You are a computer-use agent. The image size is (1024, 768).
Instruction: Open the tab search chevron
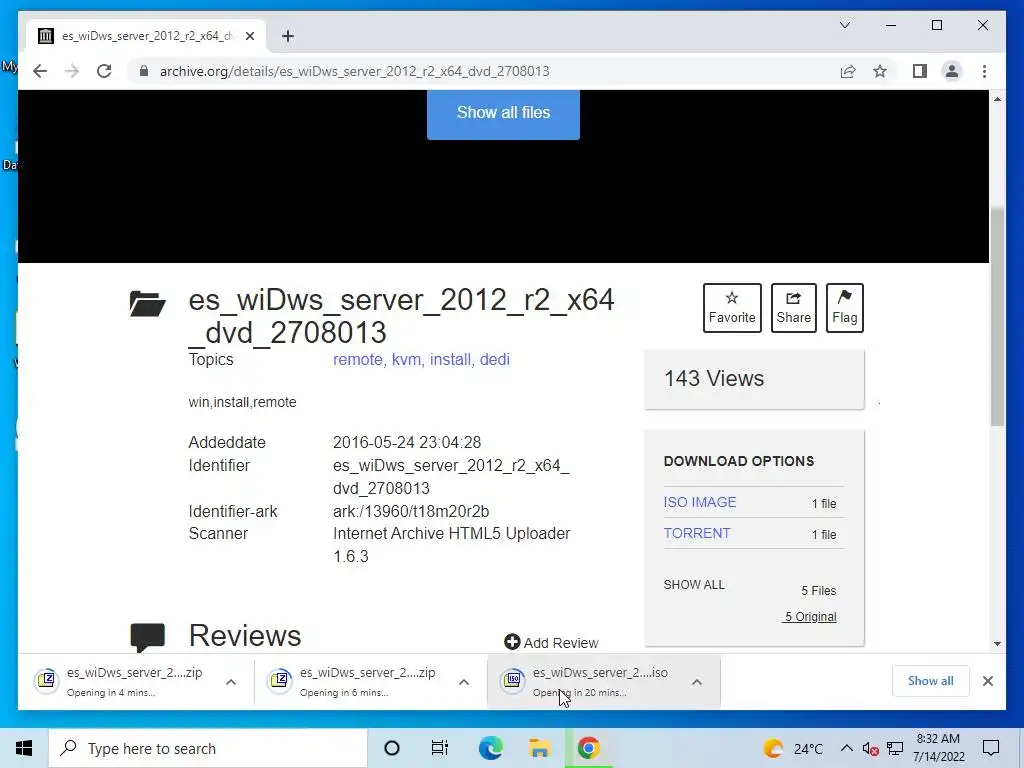[844, 25]
